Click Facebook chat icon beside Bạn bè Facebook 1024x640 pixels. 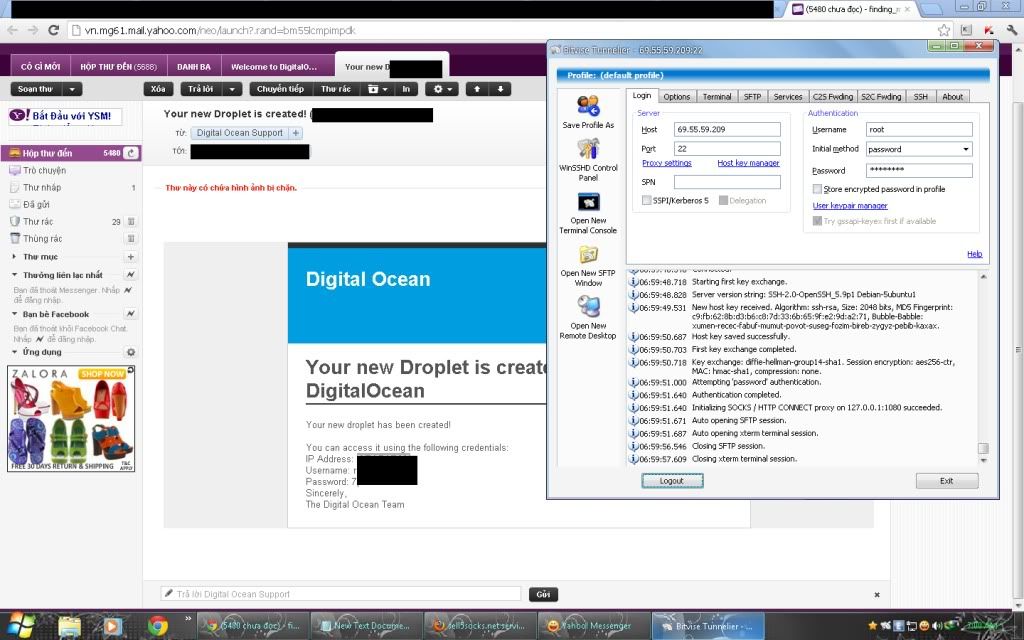click(x=131, y=314)
